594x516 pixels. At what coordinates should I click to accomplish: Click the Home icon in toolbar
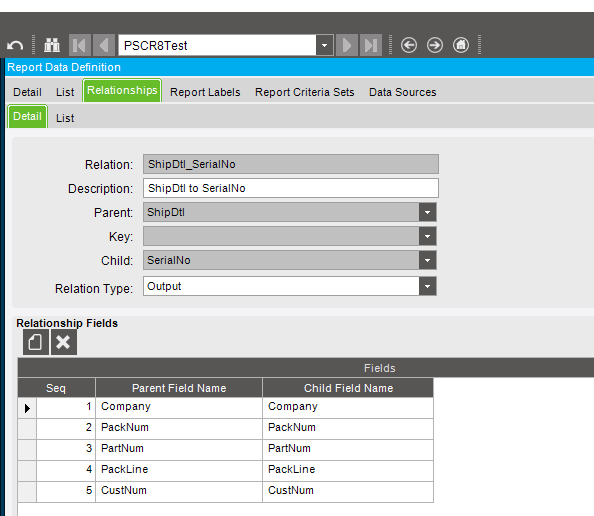[x=461, y=45]
